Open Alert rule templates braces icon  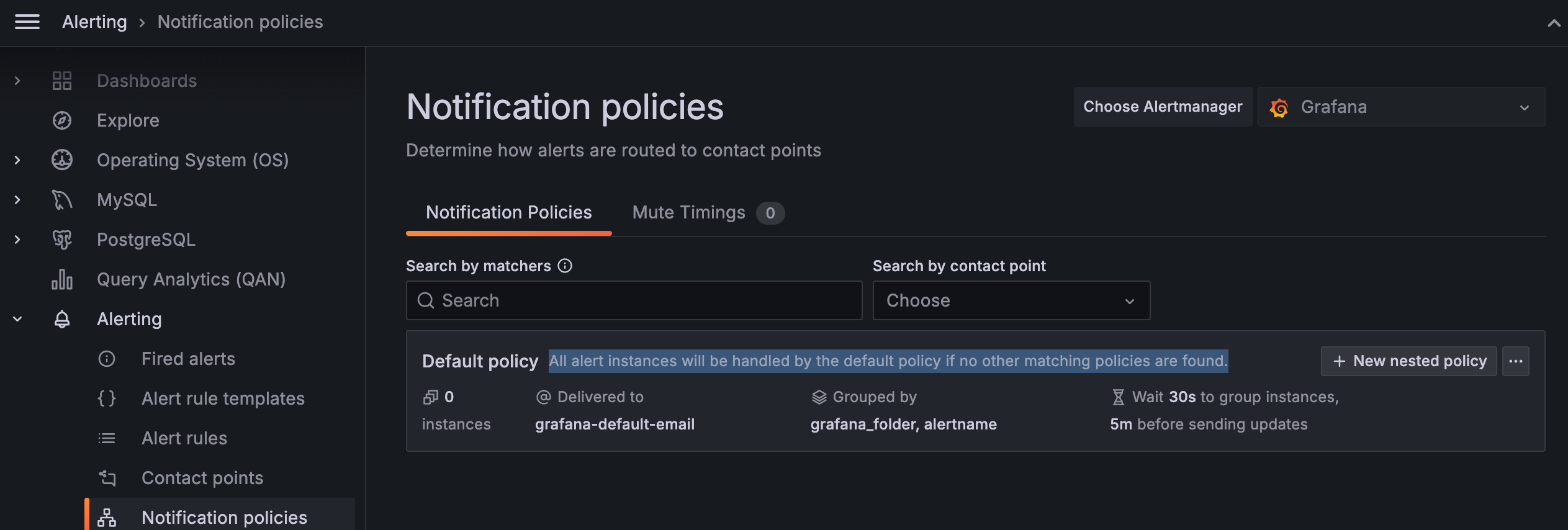[107, 398]
